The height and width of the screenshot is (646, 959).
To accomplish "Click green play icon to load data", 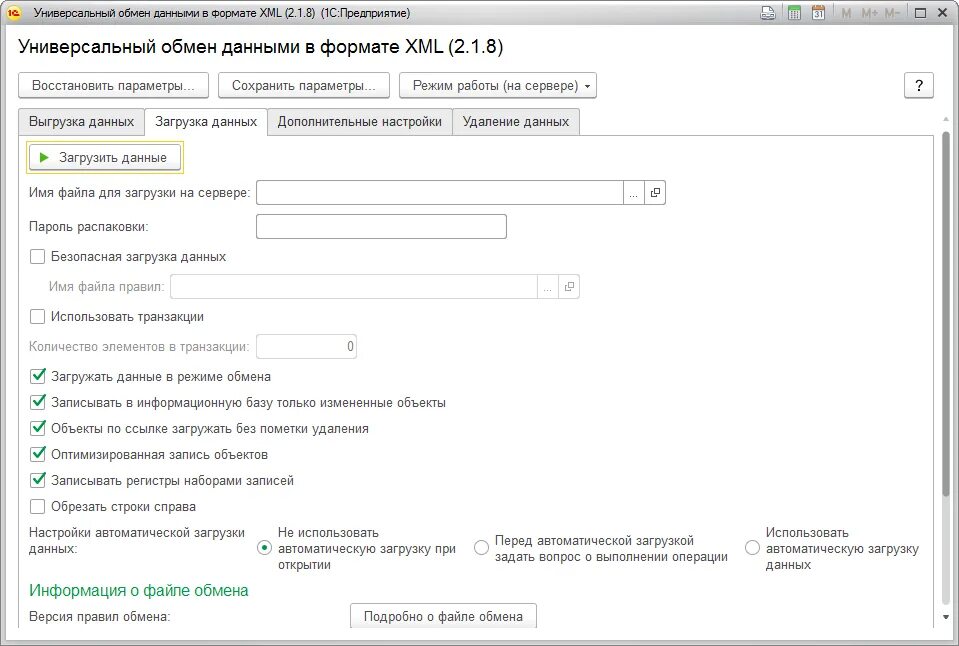I will click(43, 158).
